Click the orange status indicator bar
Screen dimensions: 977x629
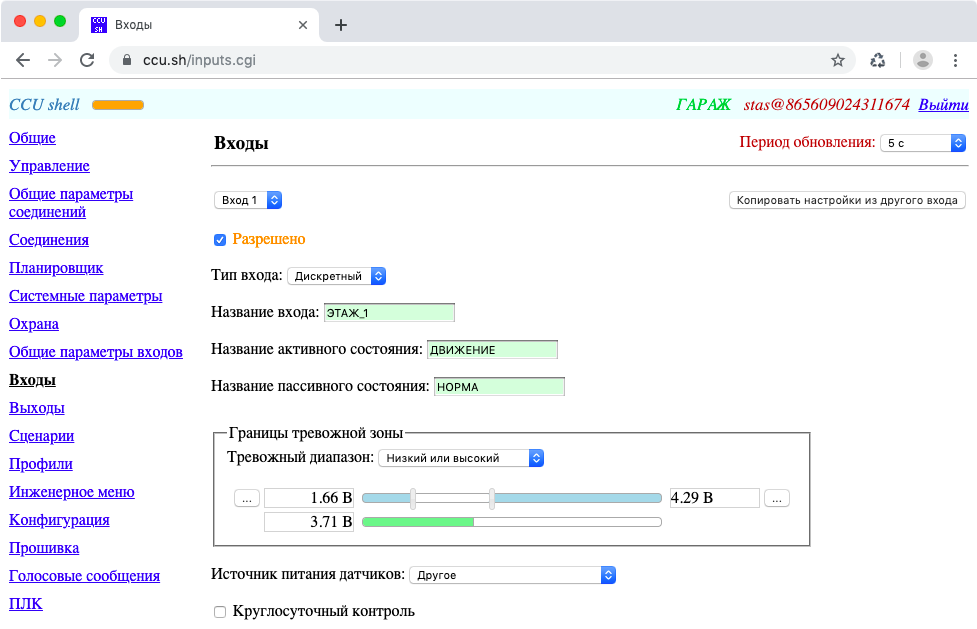118,105
